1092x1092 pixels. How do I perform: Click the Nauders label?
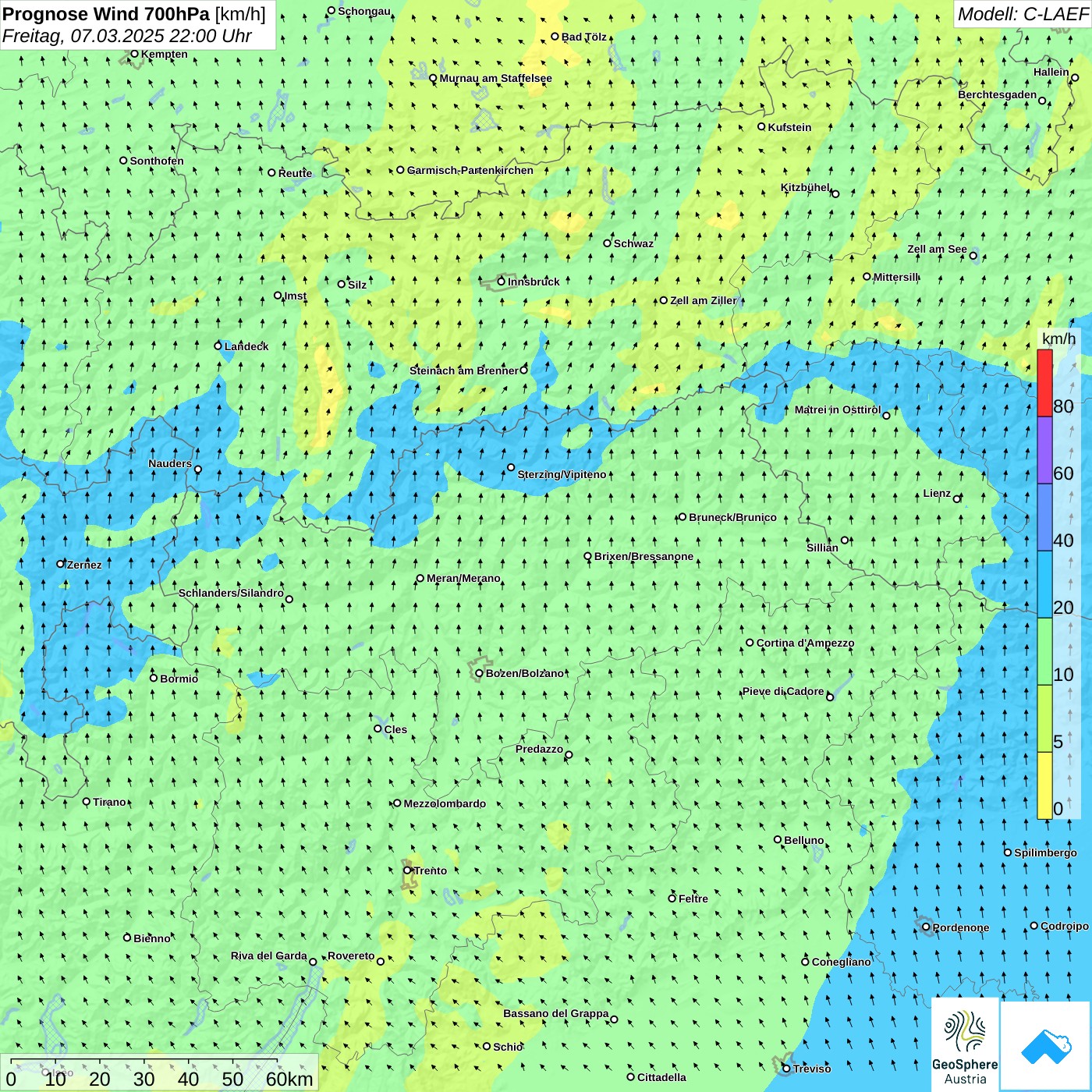pos(170,463)
